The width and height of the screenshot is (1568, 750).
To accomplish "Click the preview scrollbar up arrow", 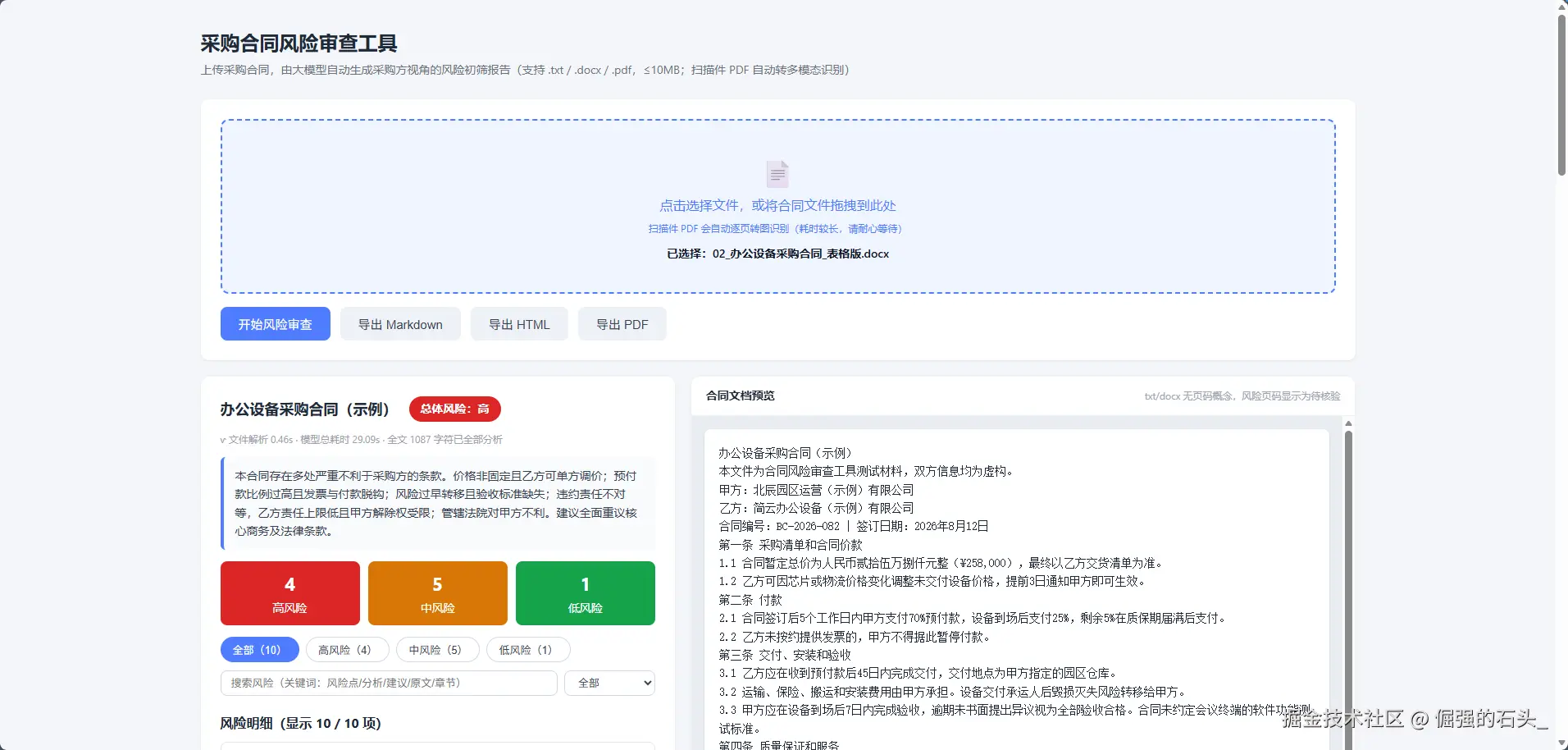I will 1348,423.
